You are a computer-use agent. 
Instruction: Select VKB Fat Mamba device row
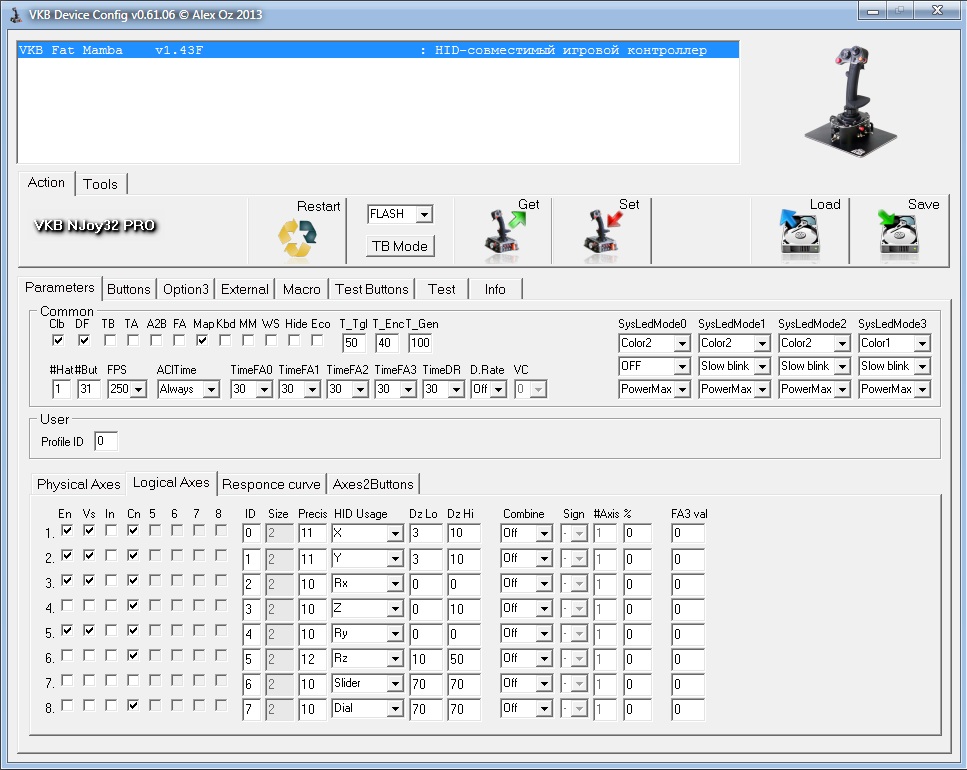pos(378,50)
